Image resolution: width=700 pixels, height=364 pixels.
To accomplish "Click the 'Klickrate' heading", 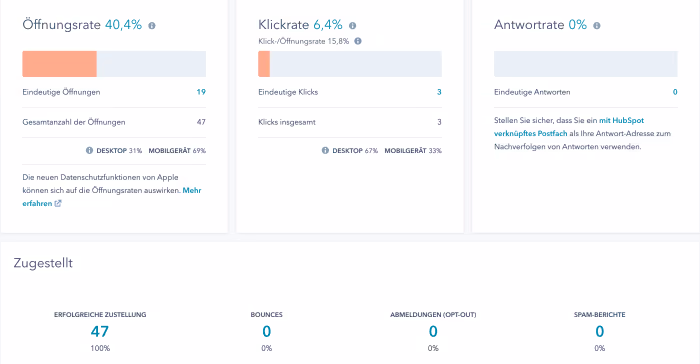I will coord(283,25).
